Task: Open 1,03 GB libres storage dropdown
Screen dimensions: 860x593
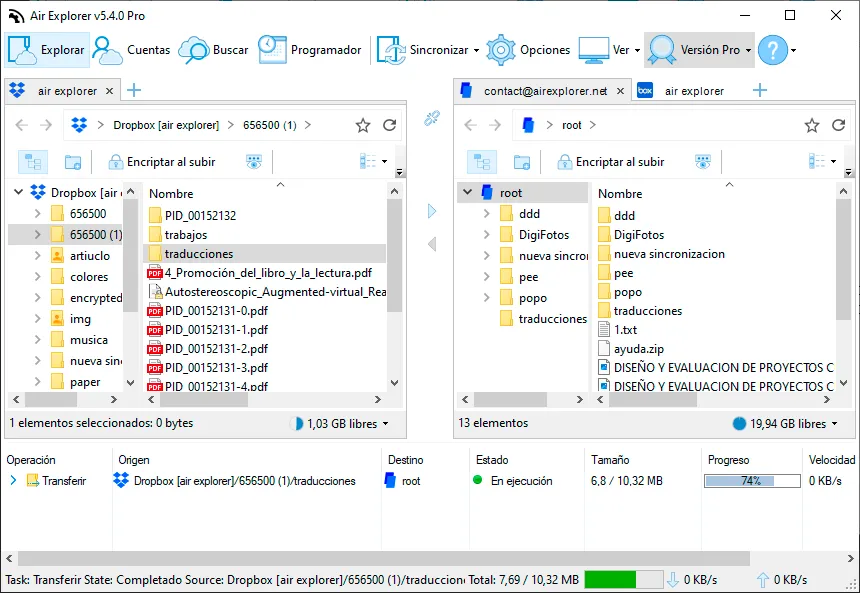Action: tap(340, 423)
